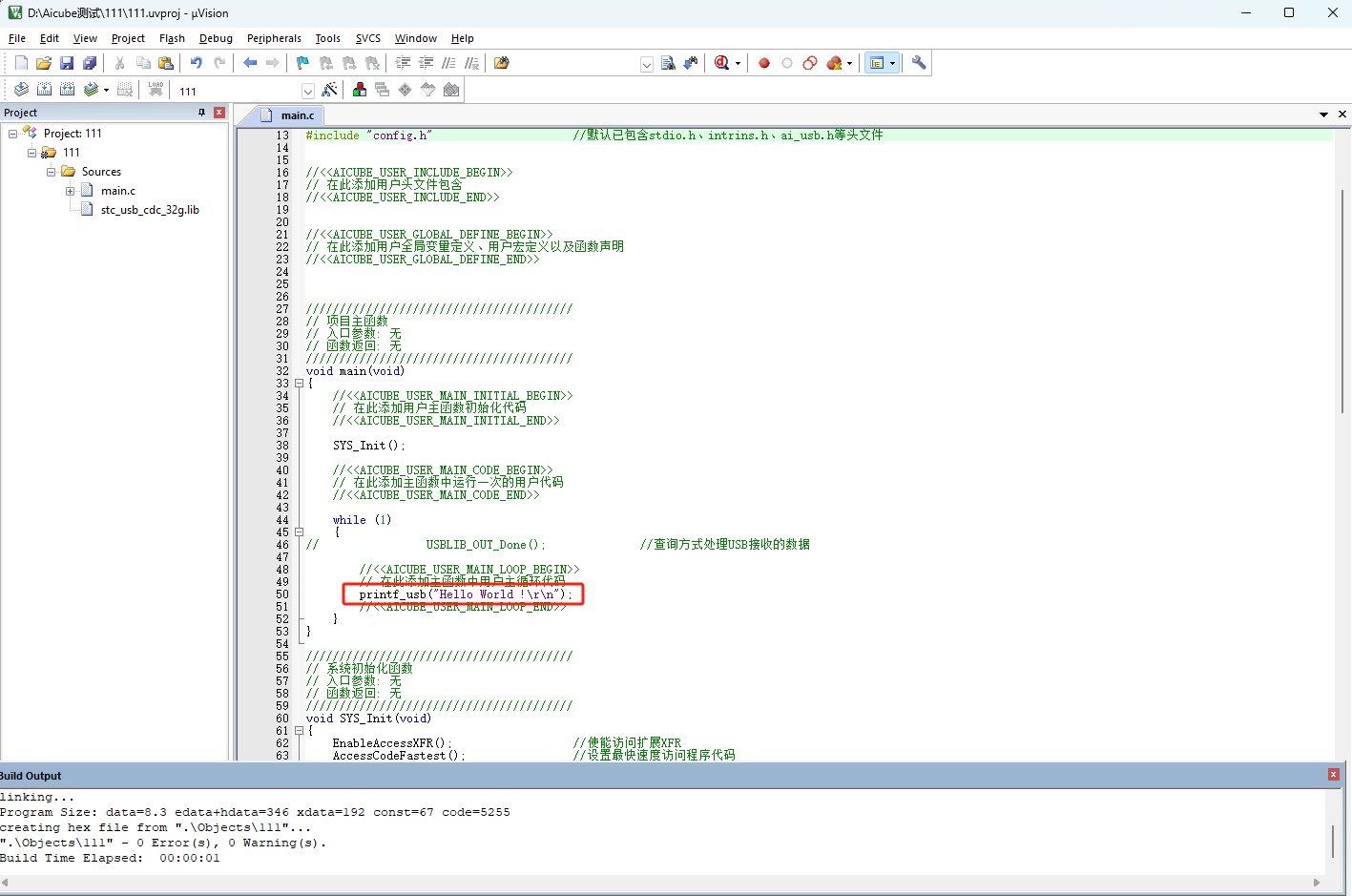Expand the main.c node in project tree
The image size is (1352, 896).
click(x=70, y=191)
